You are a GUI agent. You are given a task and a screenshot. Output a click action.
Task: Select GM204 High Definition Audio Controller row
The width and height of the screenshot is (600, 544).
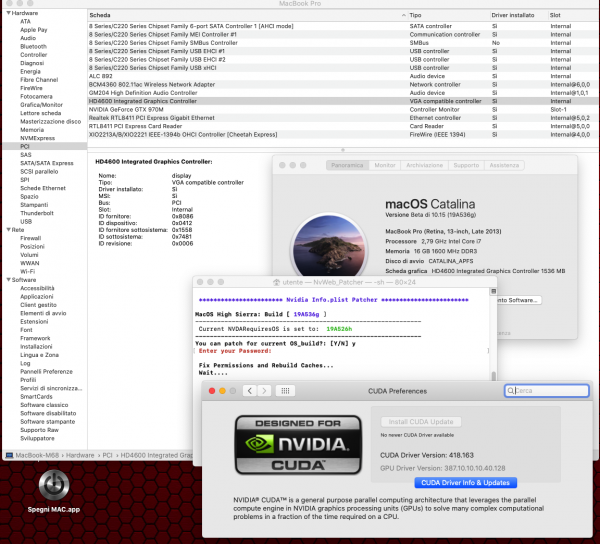(342, 93)
